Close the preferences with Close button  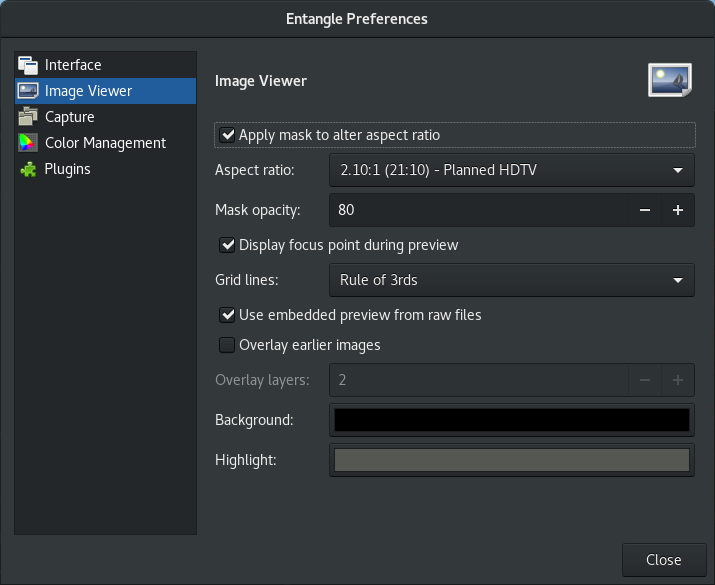664,560
